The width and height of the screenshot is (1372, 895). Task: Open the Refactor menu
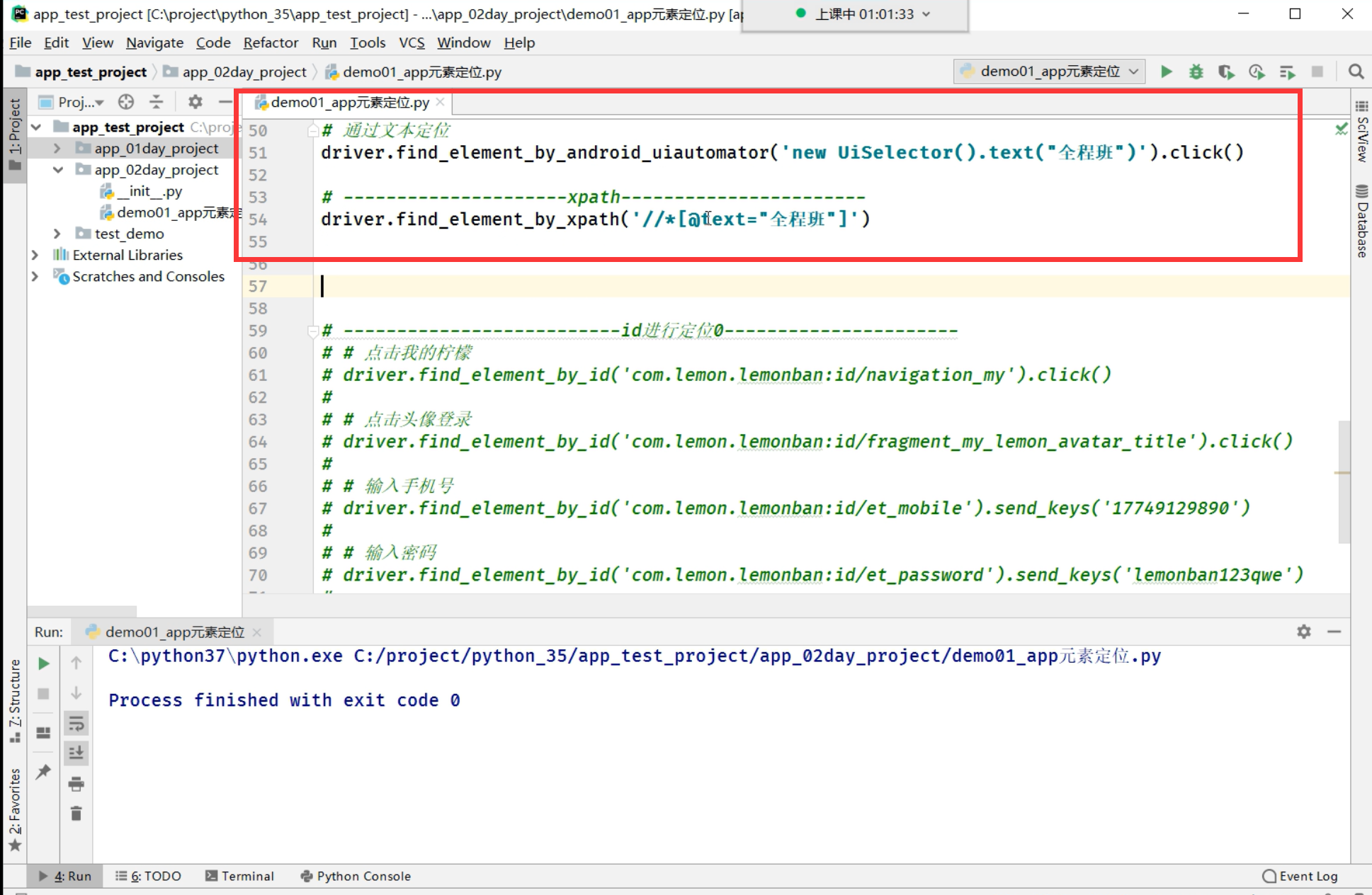coord(271,42)
